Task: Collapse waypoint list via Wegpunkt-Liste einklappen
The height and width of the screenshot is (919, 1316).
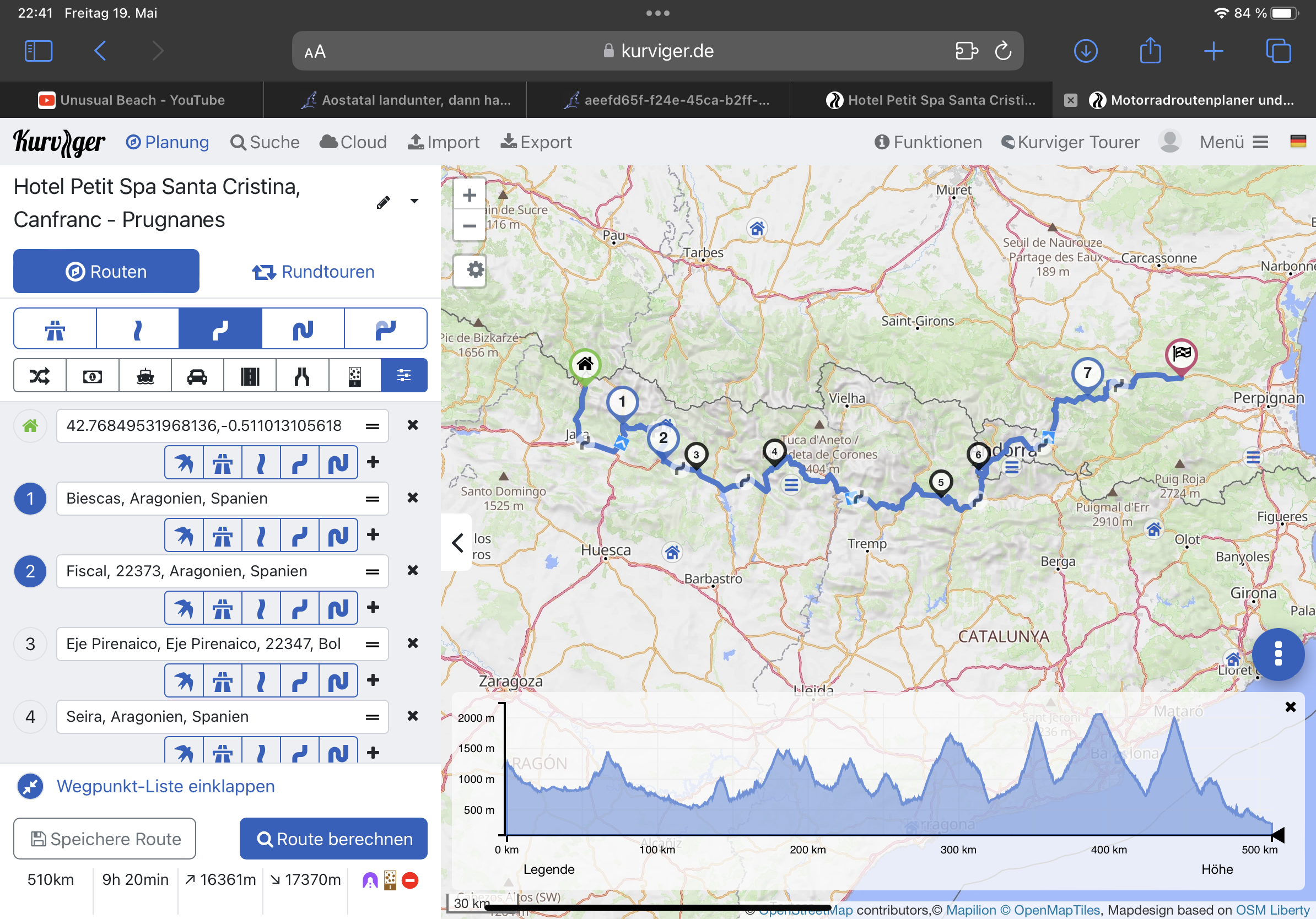Action: pos(165,786)
